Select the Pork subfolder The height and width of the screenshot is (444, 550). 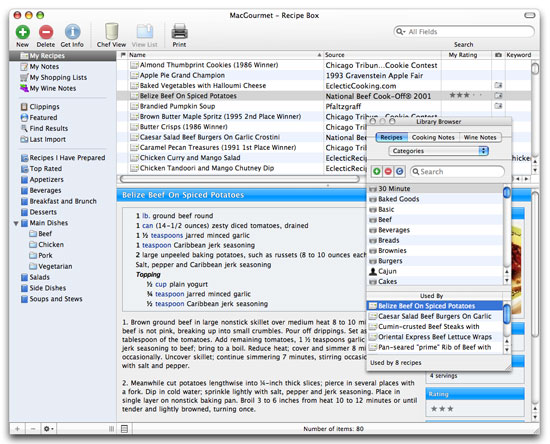pyautogui.click(x=45, y=256)
